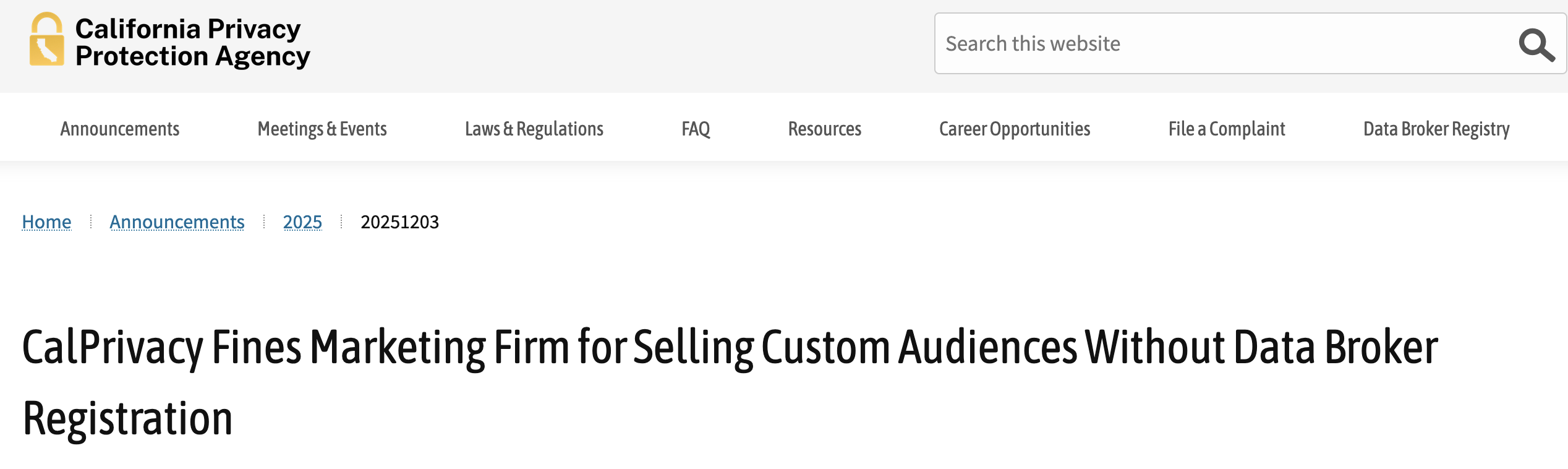Click 'Registration' on the headline's second line
The height and width of the screenshot is (469, 1568).
(127, 419)
